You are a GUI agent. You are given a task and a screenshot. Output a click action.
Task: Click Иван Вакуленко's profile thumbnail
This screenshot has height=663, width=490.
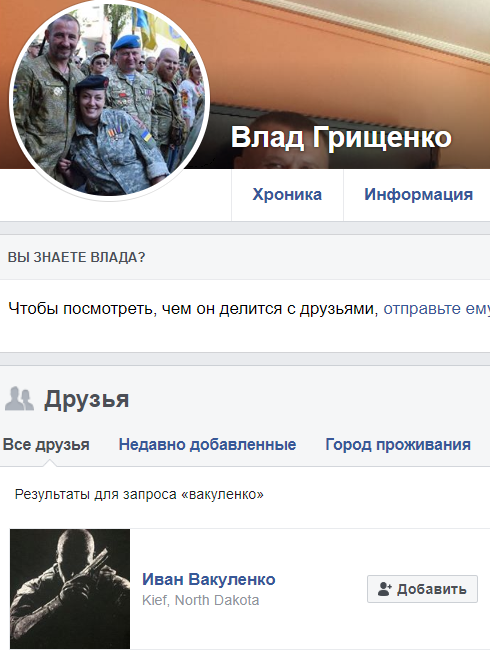[70, 589]
